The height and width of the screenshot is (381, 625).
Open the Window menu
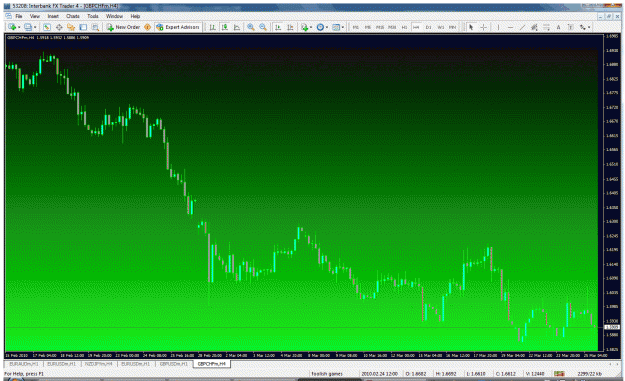[114, 16]
